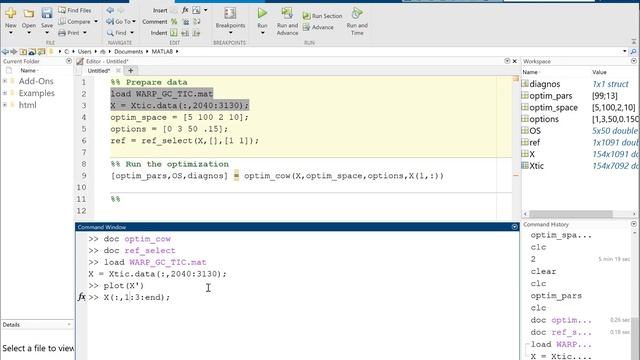
Task: Click the Uncomment icon beside Comment
Action: 185,22
